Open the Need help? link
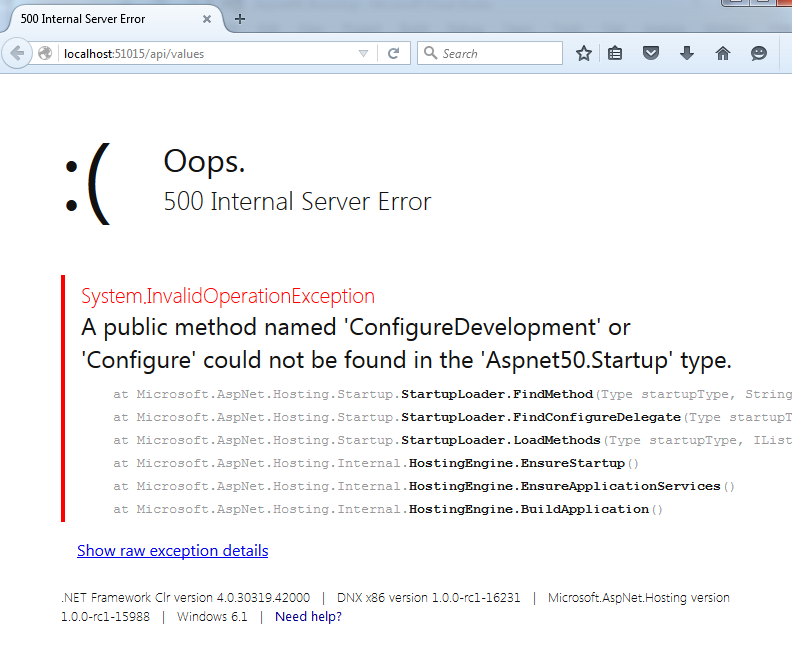This screenshot has height=651, width=792. point(308,616)
